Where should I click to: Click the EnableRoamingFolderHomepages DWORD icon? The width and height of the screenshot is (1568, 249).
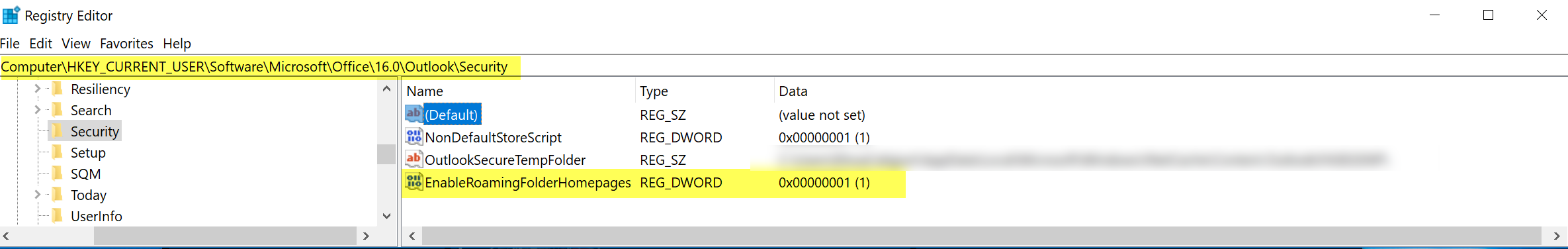click(414, 181)
